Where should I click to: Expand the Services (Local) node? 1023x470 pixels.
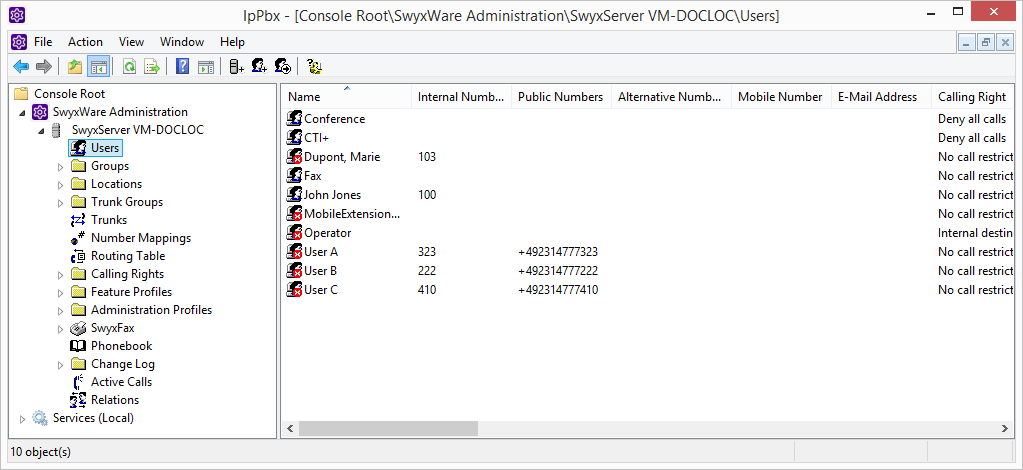pos(23,419)
